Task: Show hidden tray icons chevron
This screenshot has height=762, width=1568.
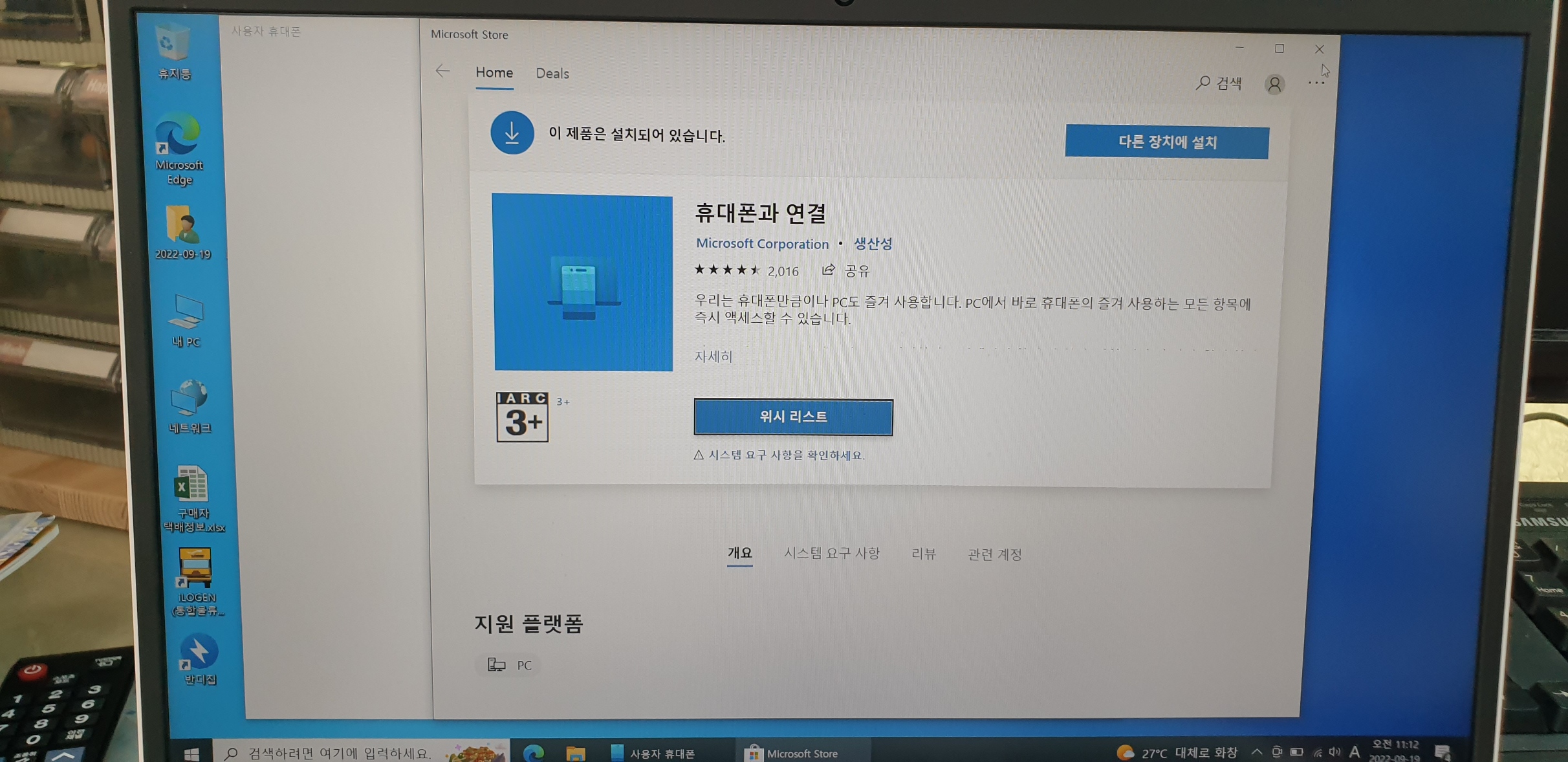Action: [1256, 752]
